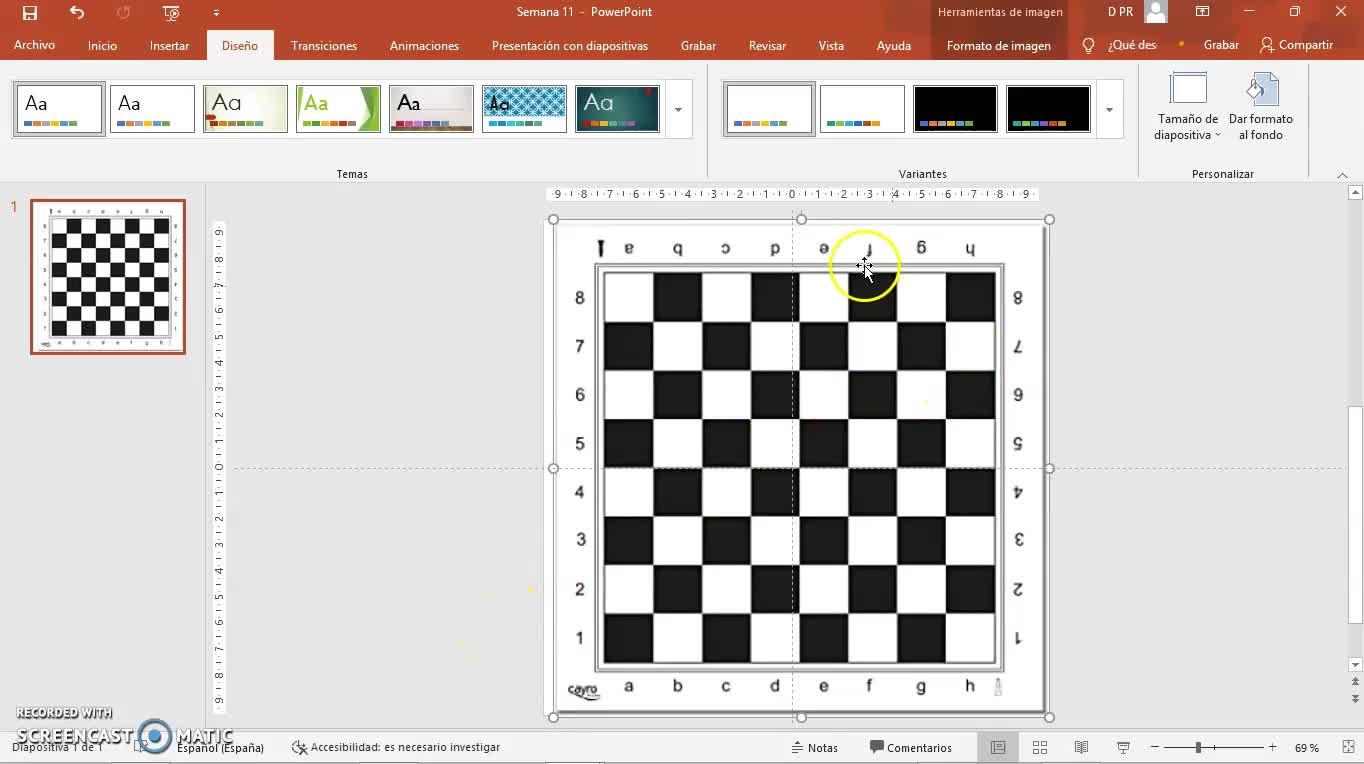The width and height of the screenshot is (1364, 764).
Task: Select the second white variant swatch
Action: (862, 109)
